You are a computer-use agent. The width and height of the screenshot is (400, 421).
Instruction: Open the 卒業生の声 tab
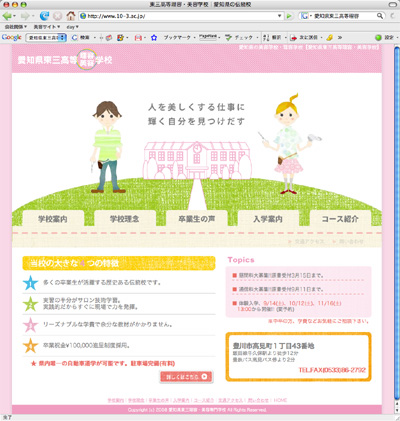coord(197,219)
